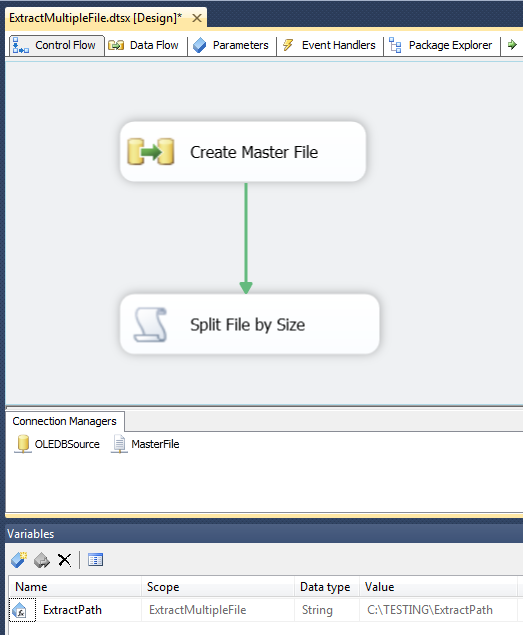Click the Move Variable toolbar icon
This screenshot has width=523, height=635.
tap(42, 560)
